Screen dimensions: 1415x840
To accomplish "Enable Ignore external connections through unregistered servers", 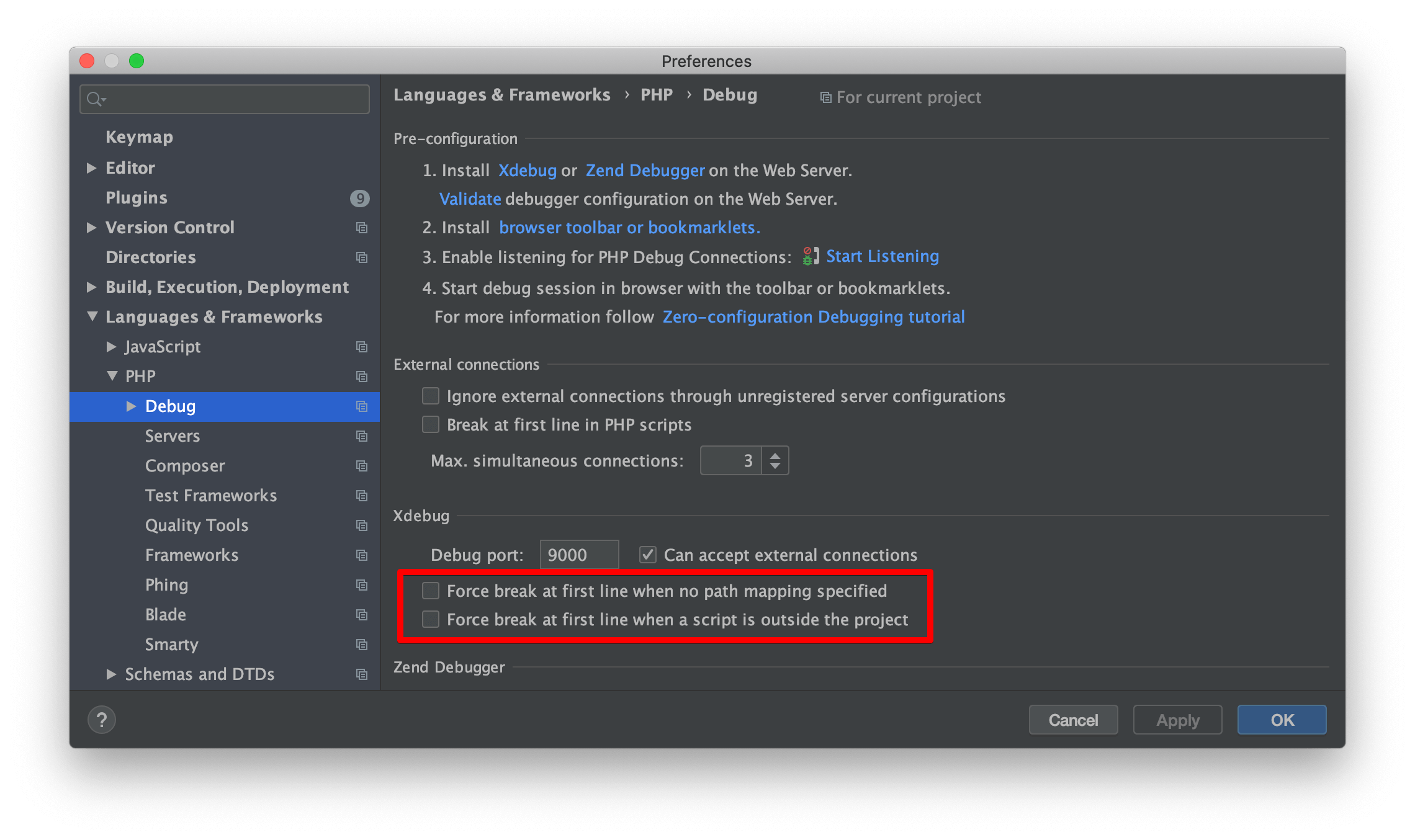I will point(431,396).
